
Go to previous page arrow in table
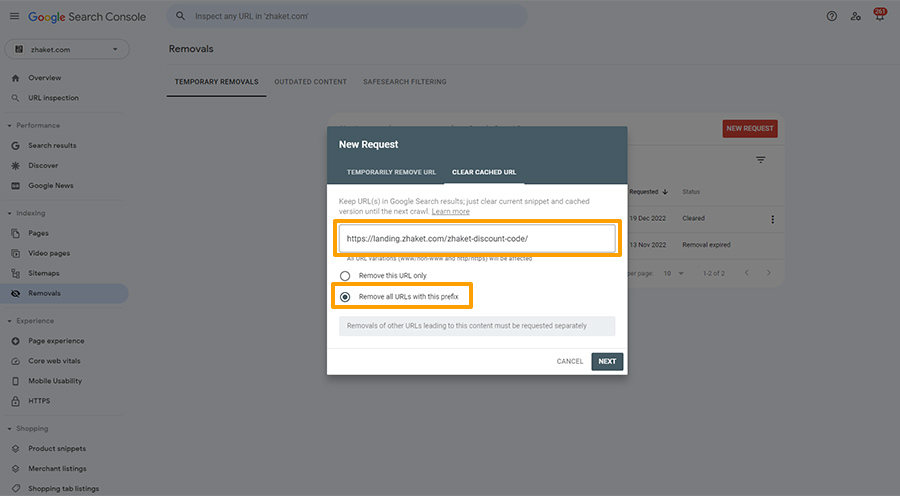[x=747, y=273]
